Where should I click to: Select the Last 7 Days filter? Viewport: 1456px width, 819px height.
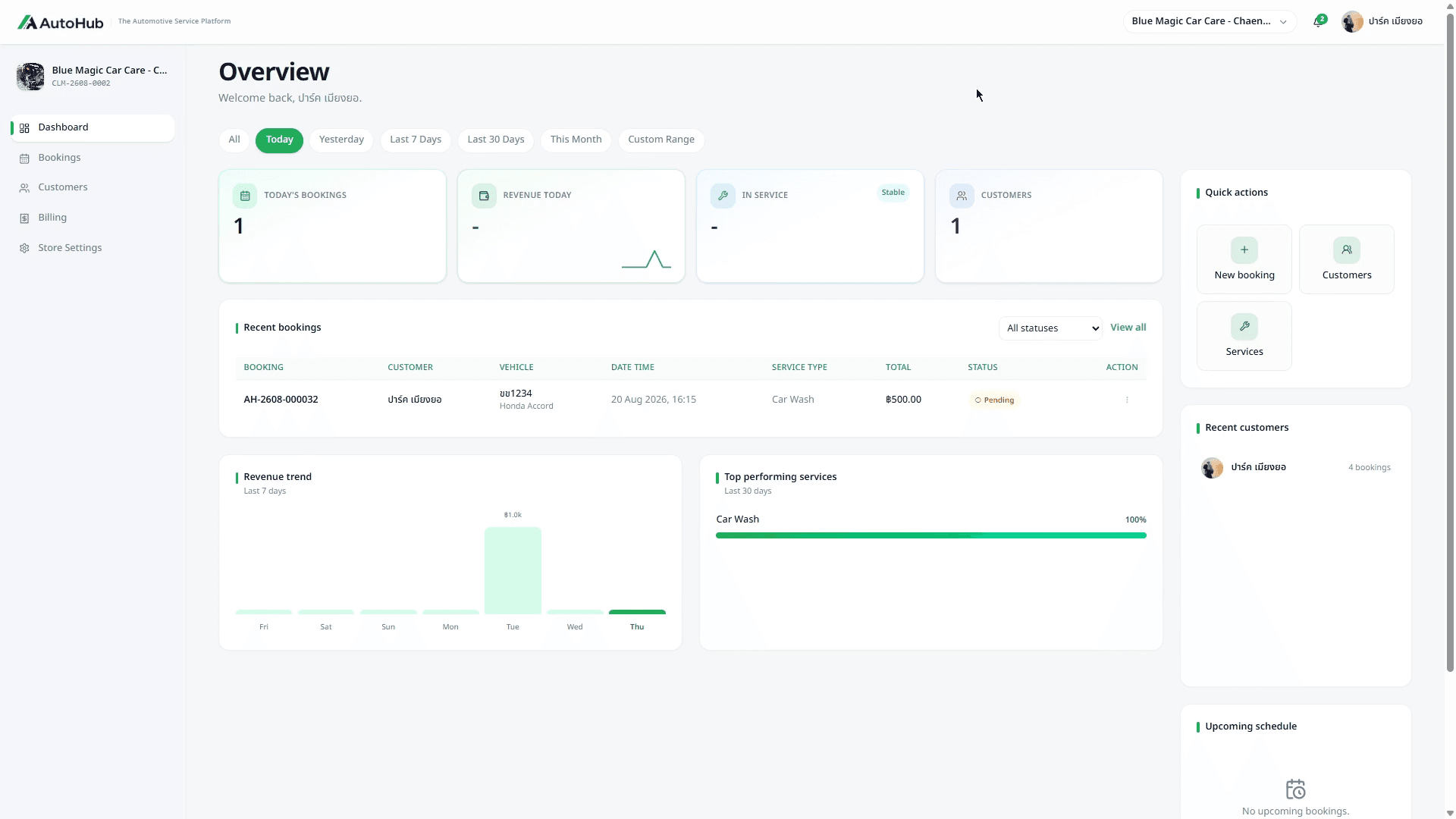point(416,140)
